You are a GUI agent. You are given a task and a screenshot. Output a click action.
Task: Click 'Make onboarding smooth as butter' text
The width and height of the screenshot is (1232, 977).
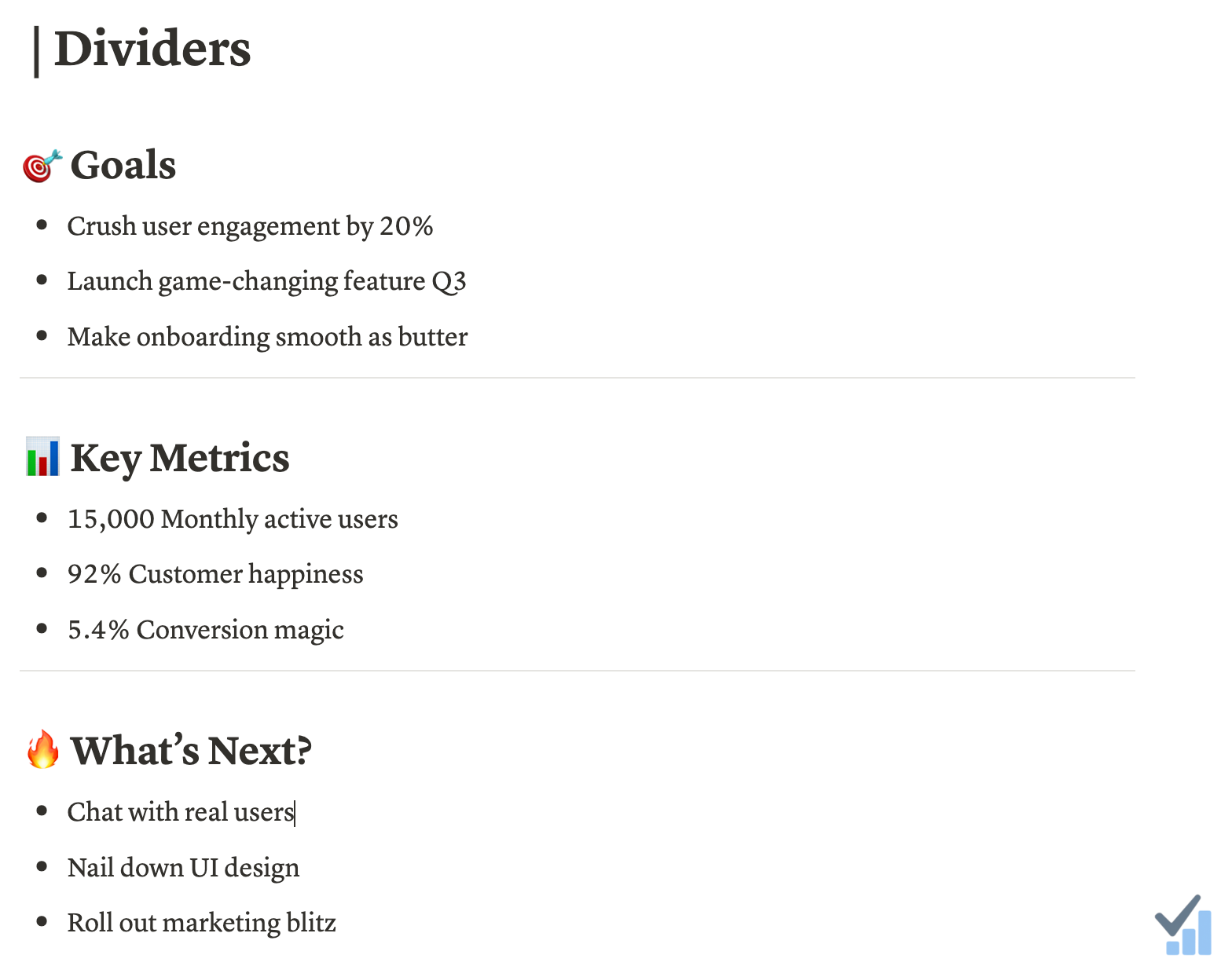click(x=267, y=337)
